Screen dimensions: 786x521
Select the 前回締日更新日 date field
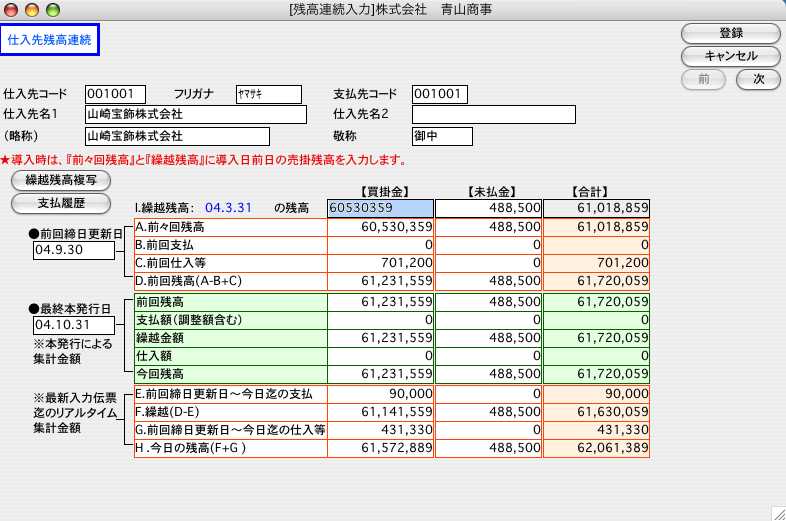(x=73, y=250)
